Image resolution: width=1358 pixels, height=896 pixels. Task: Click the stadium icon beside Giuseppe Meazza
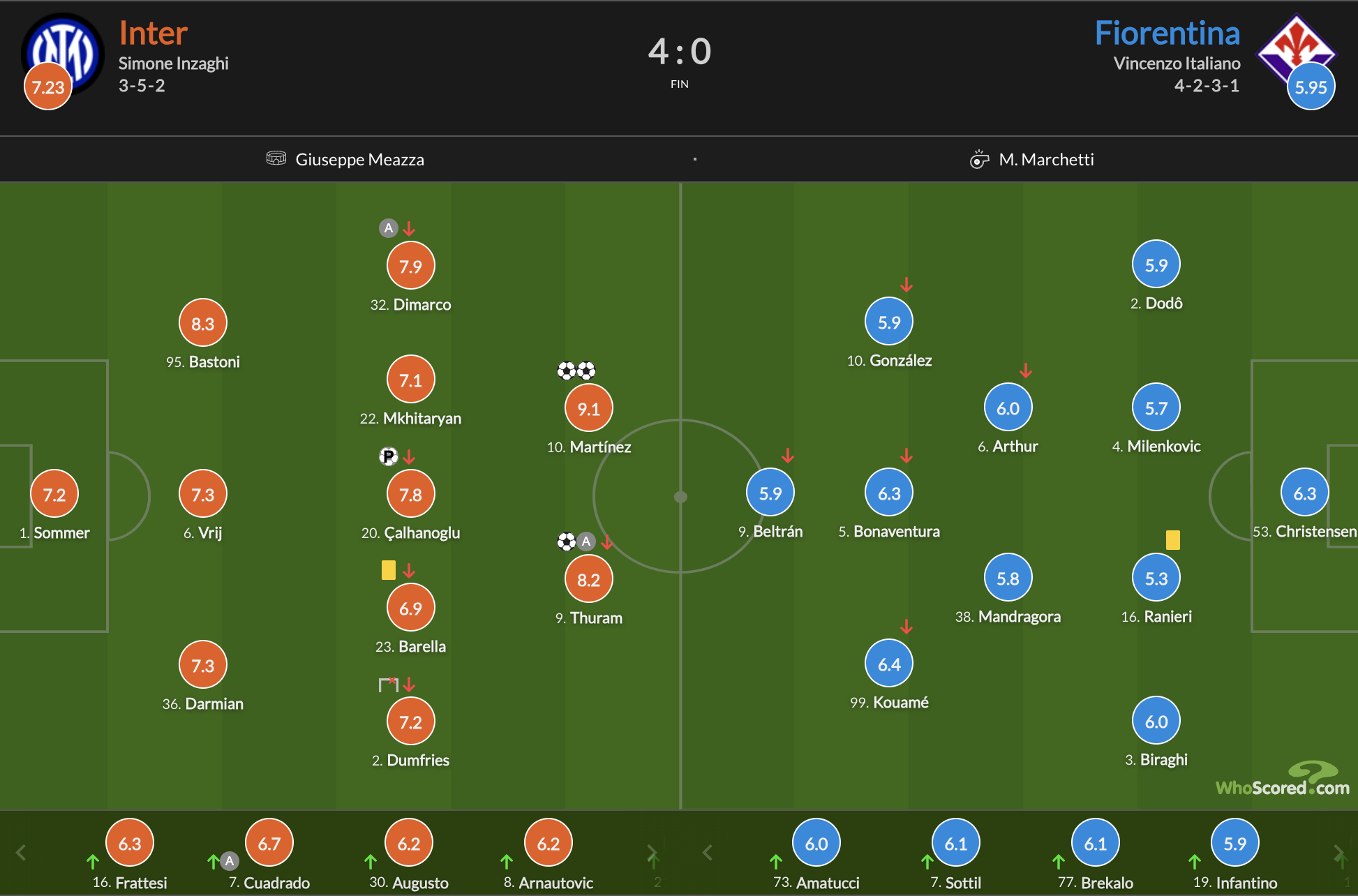click(x=276, y=158)
